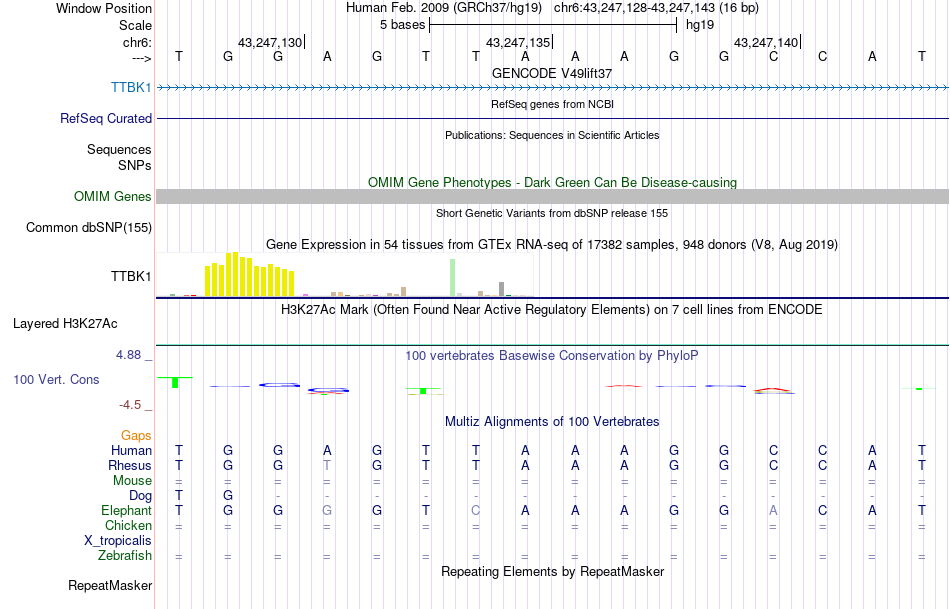The width and height of the screenshot is (950, 609).
Task: Click the faded T in the Rhesus row
Action: (327, 465)
